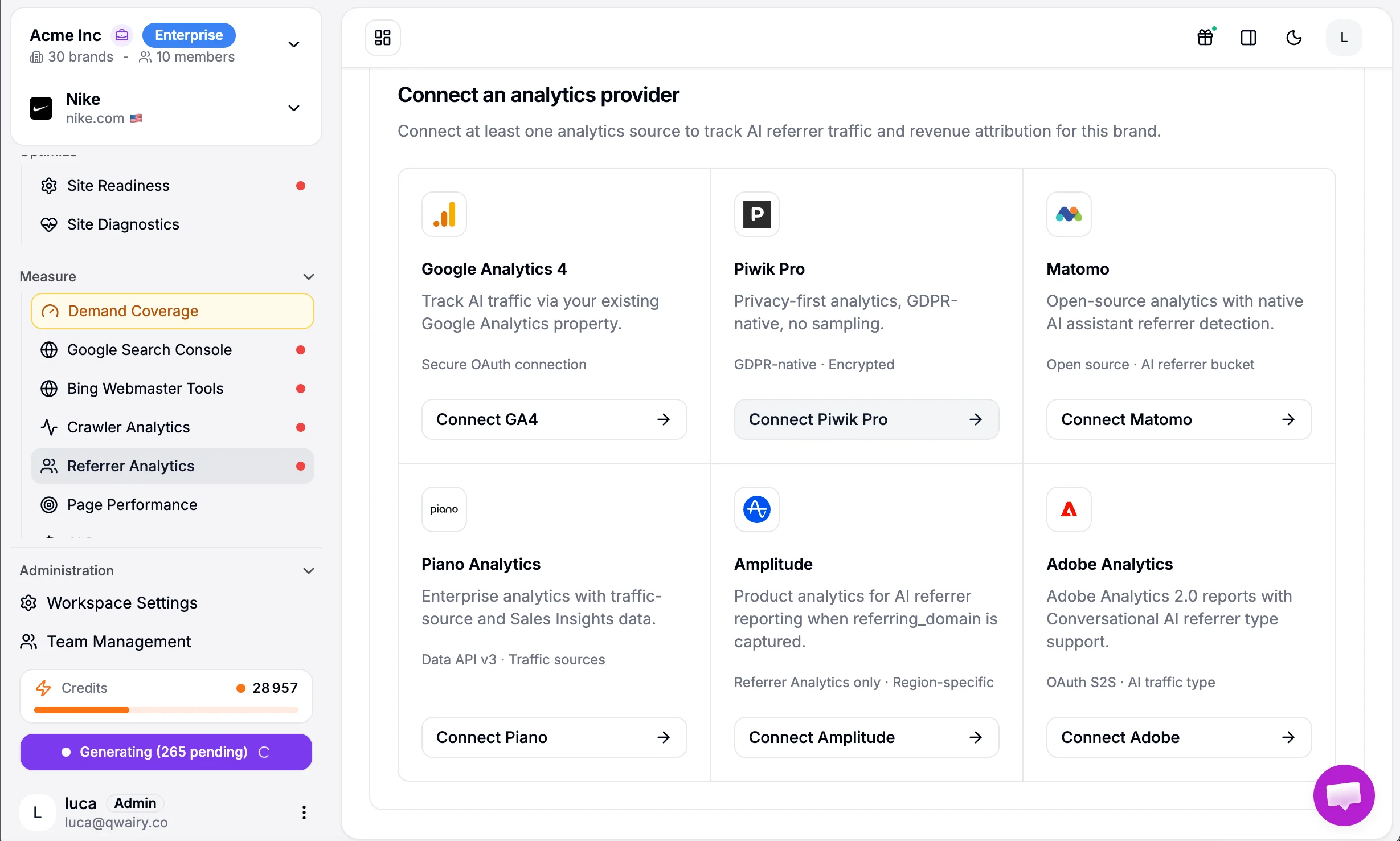The image size is (1400, 841).
Task: Click the 'Connect an analytics provider' heading
Action: click(x=538, y=95)
